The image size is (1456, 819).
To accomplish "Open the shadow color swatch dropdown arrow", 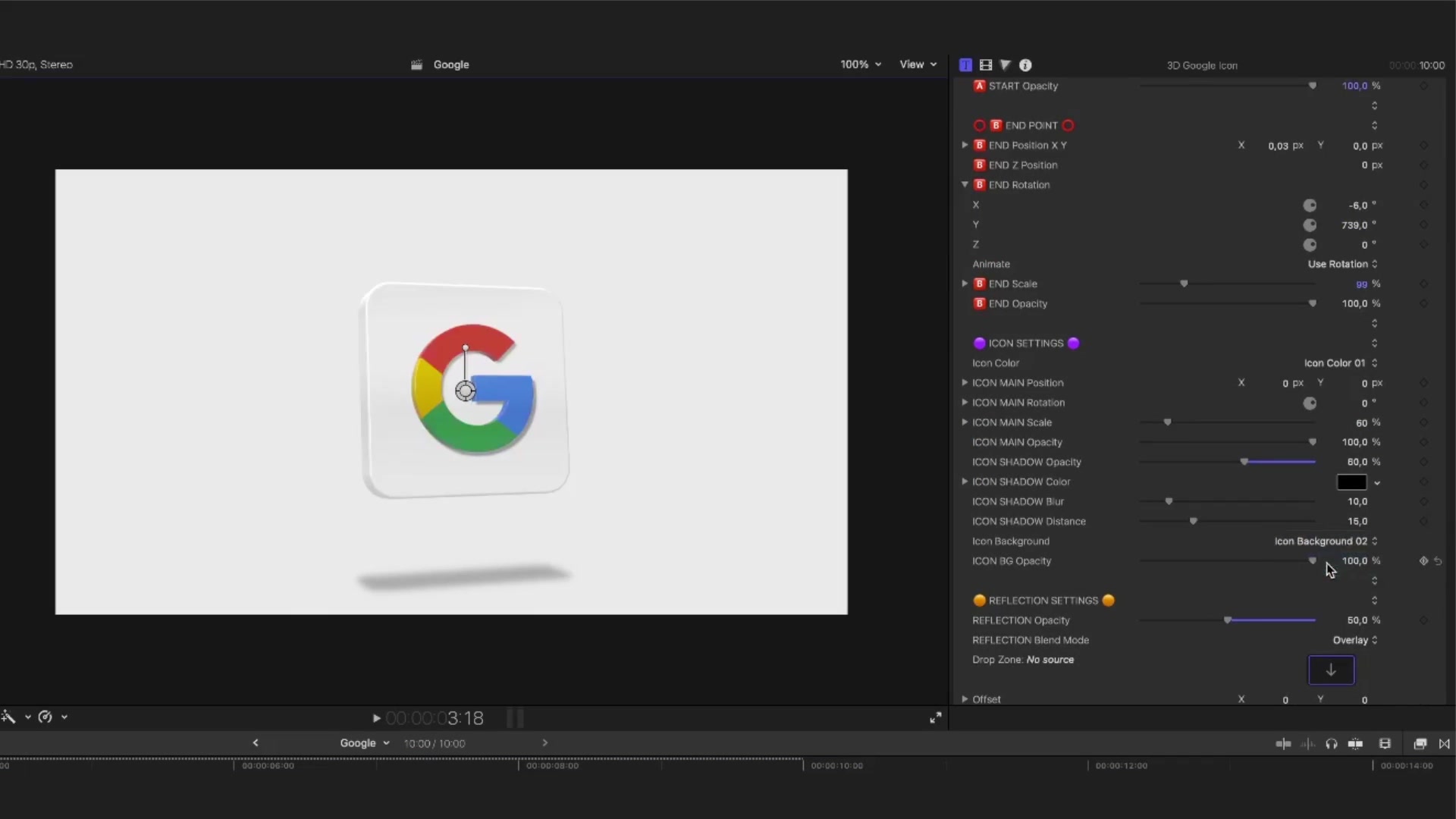I will click(x=1377, y=483).
